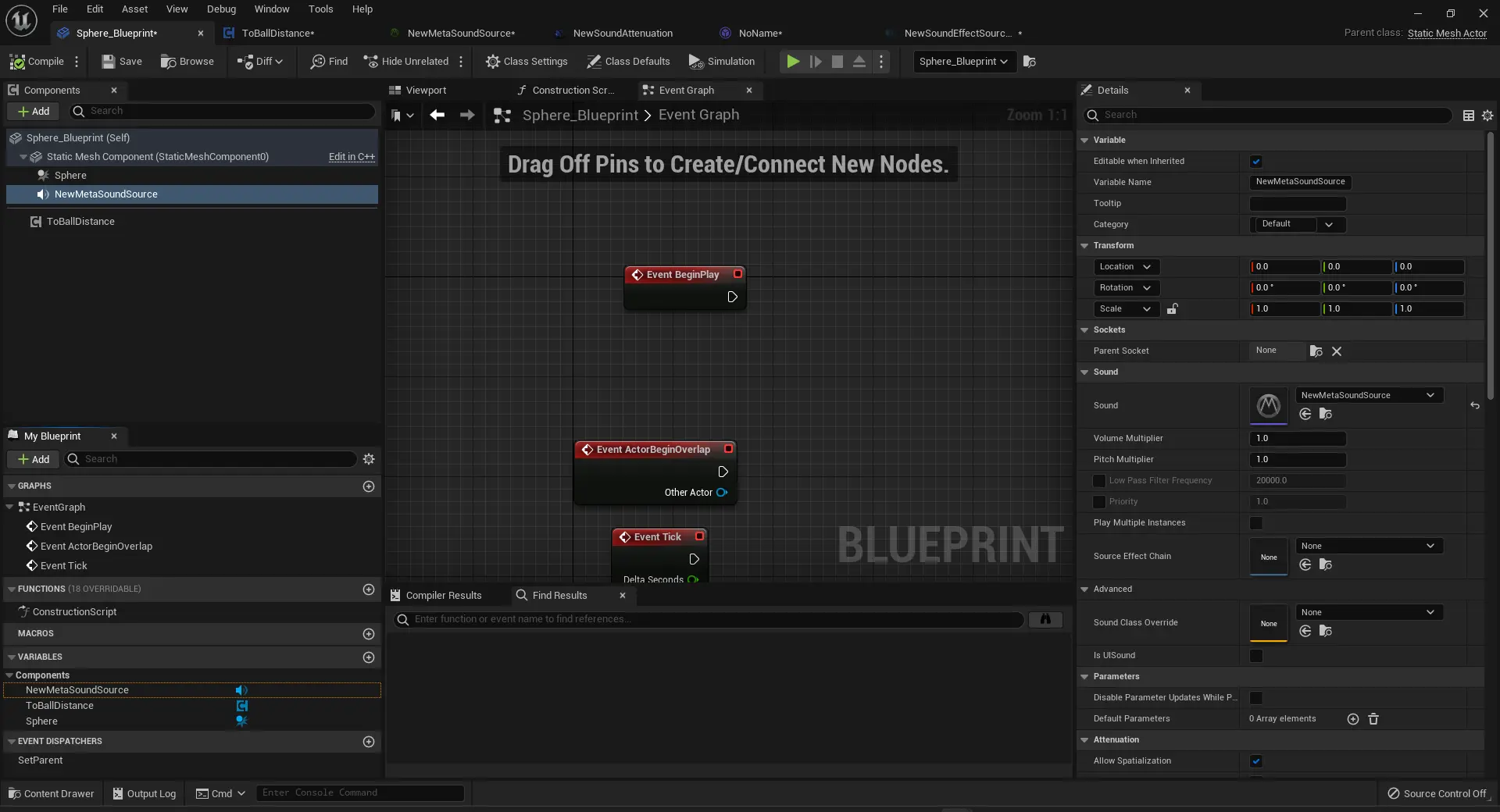Open the File menu
This screenshot has height=812, width=1500.
coord(60,9)
